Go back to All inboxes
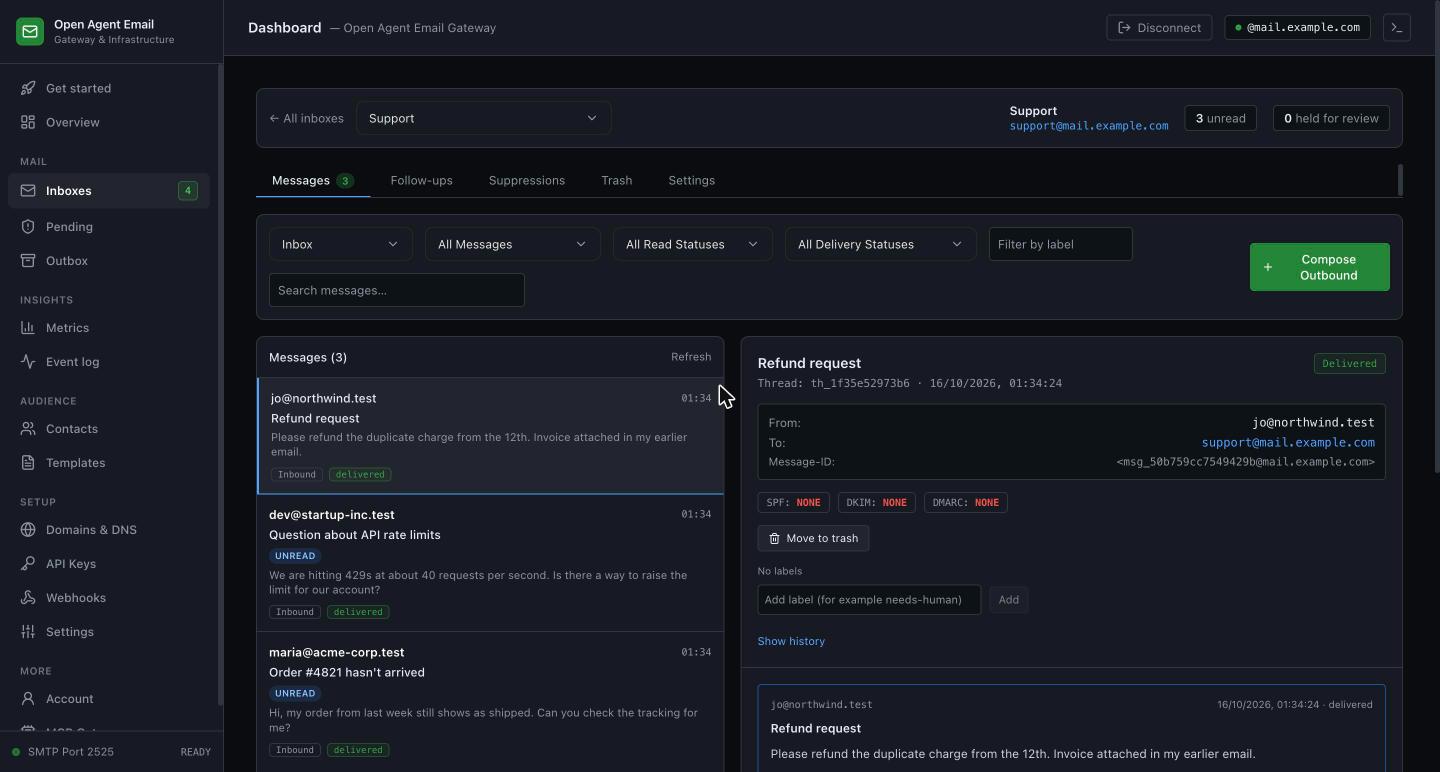1440x772 pixels. click(306, 118)
